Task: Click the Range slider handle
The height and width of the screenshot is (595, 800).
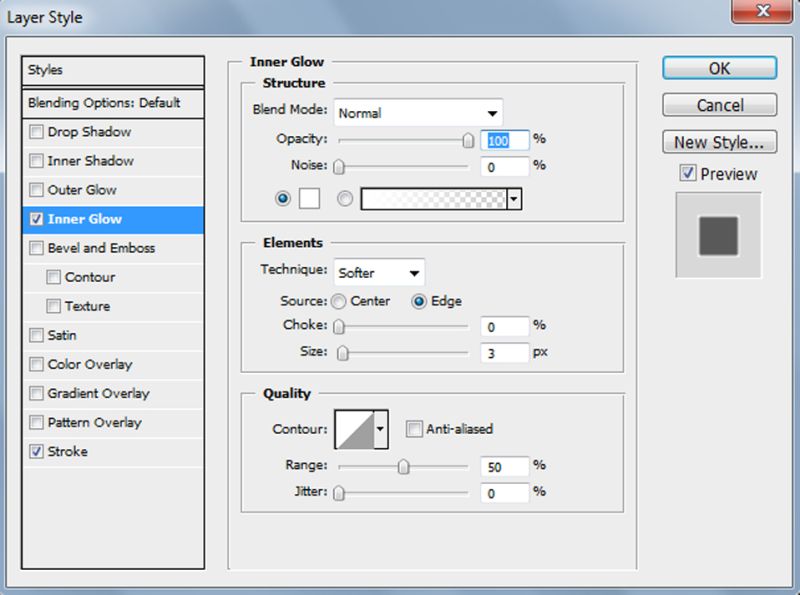Action: (403, 466)
